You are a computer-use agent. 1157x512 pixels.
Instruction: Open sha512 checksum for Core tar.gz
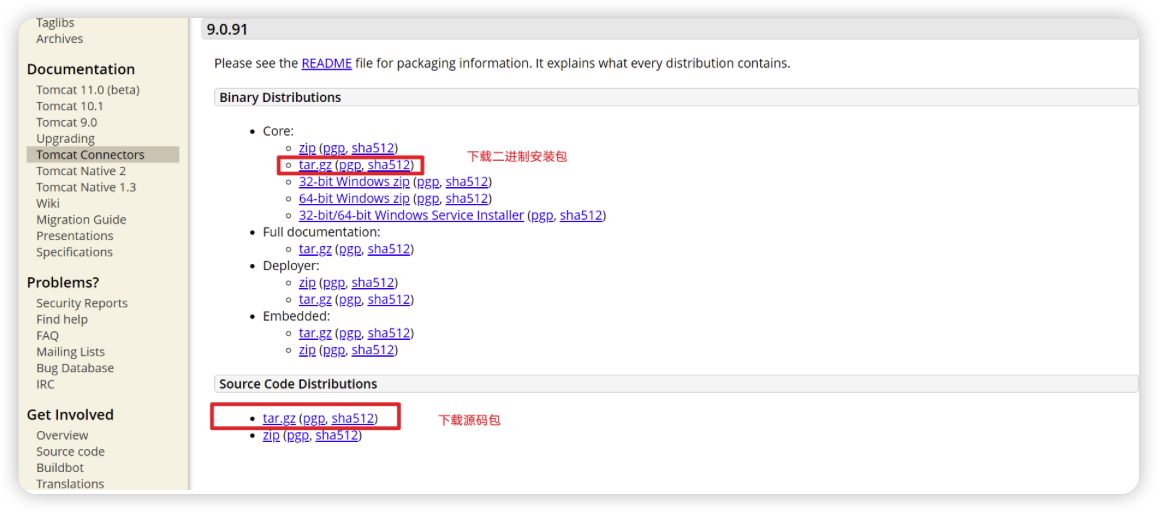(389, 165)
